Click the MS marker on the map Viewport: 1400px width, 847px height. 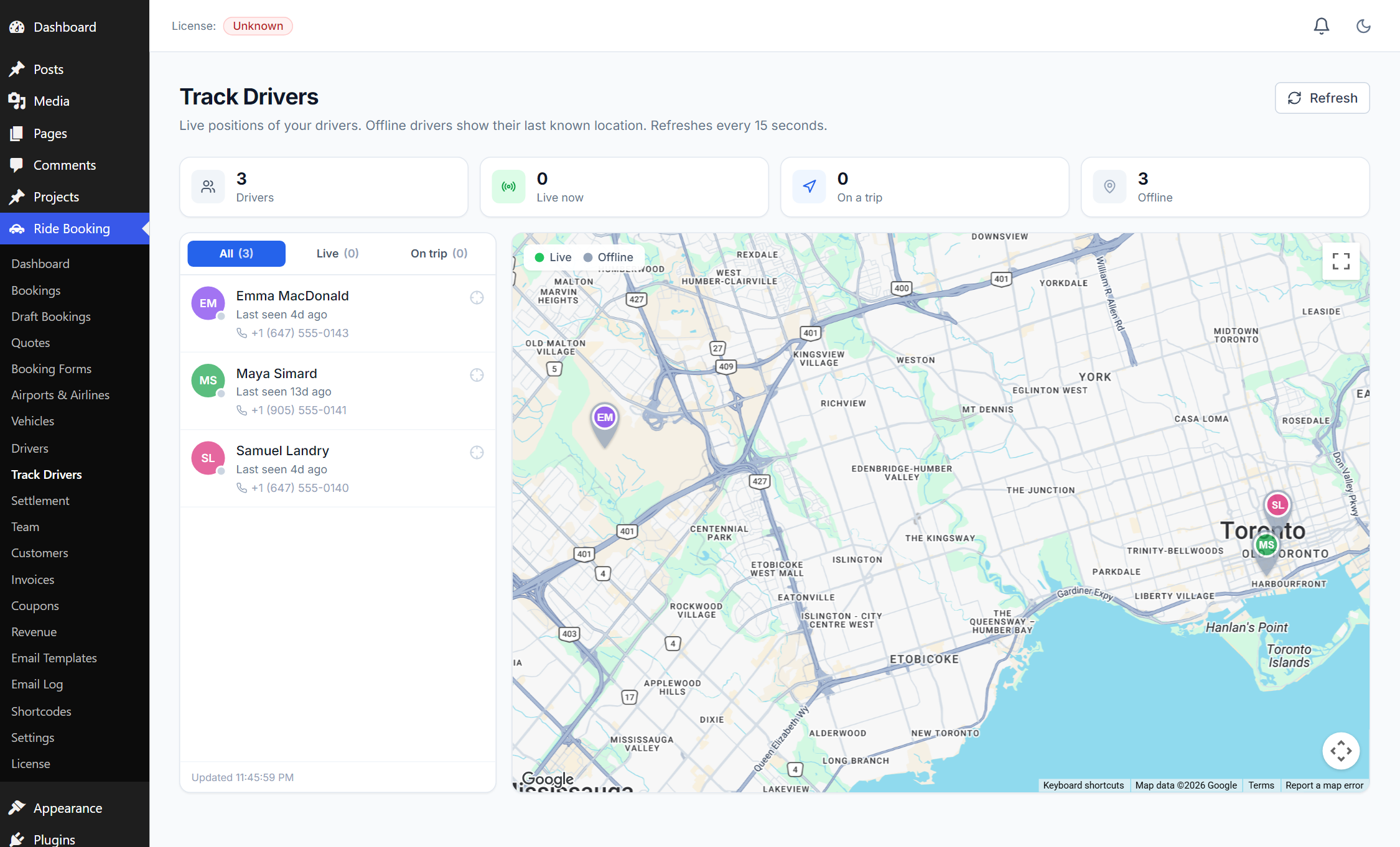pos(1266,545)
